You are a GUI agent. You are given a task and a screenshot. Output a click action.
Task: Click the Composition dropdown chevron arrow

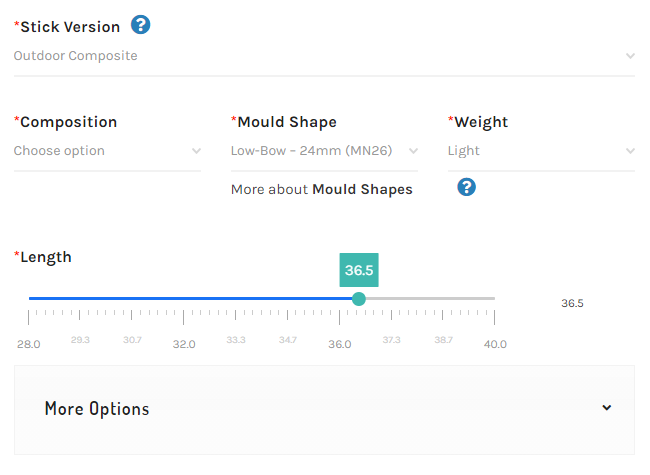[196, 151]
